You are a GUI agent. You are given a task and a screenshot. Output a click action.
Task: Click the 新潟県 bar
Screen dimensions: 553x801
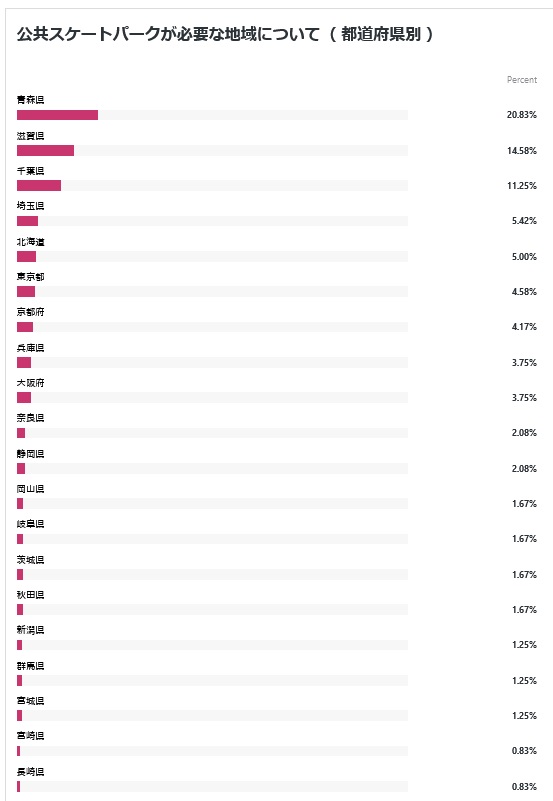click(x=19, y=645)
